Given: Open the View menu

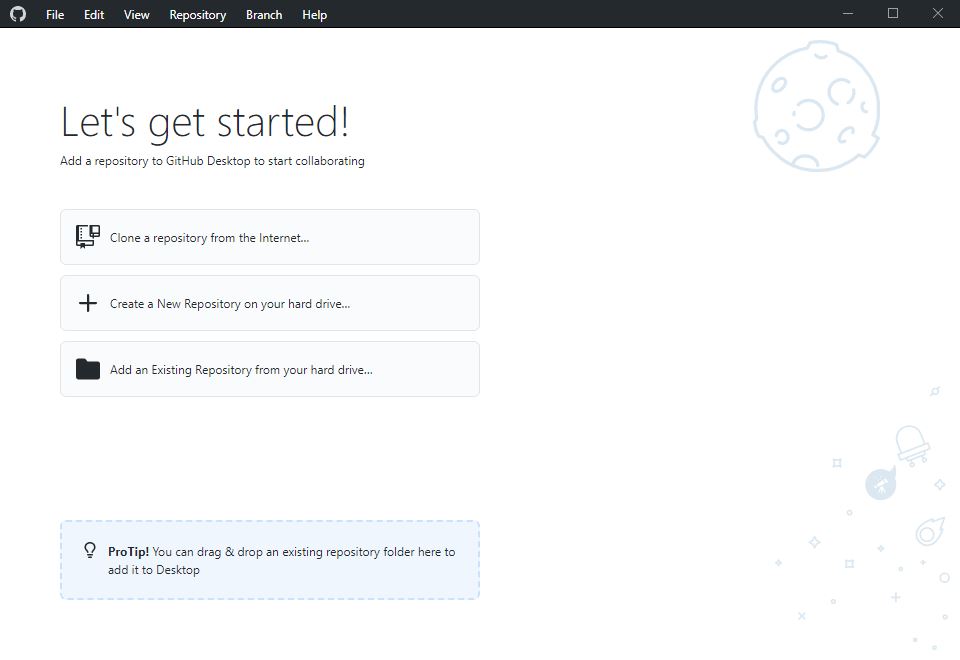Looking at the screenshot, I should pos(137,15).
